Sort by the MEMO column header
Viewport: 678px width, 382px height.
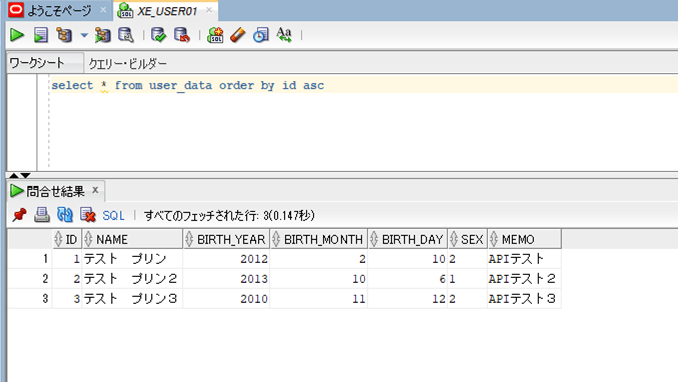[x=524, y=239]
